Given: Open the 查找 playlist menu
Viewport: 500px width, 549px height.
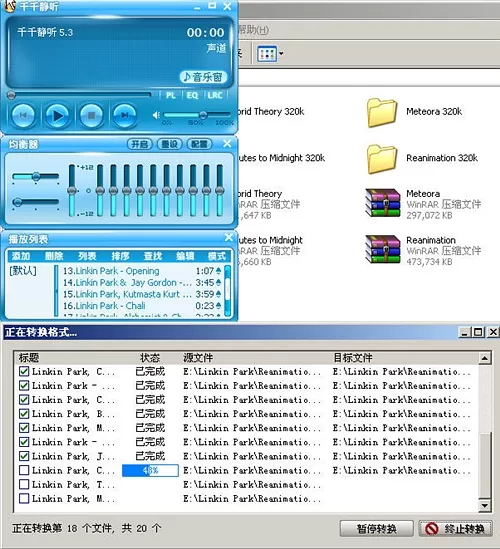Looking at the screenshot, I should click(x=153, y=256).
